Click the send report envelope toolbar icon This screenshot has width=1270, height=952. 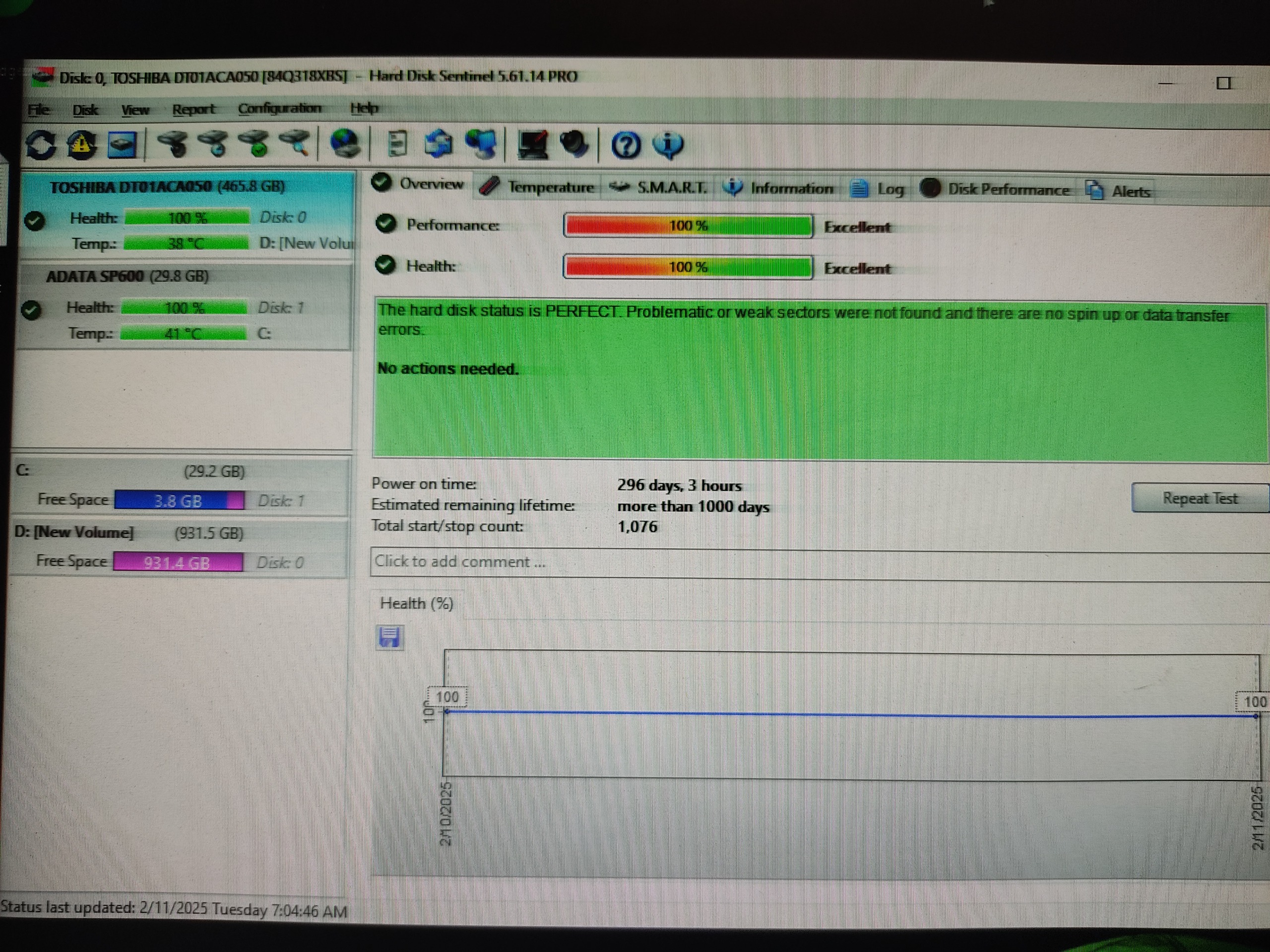point(439,143)
